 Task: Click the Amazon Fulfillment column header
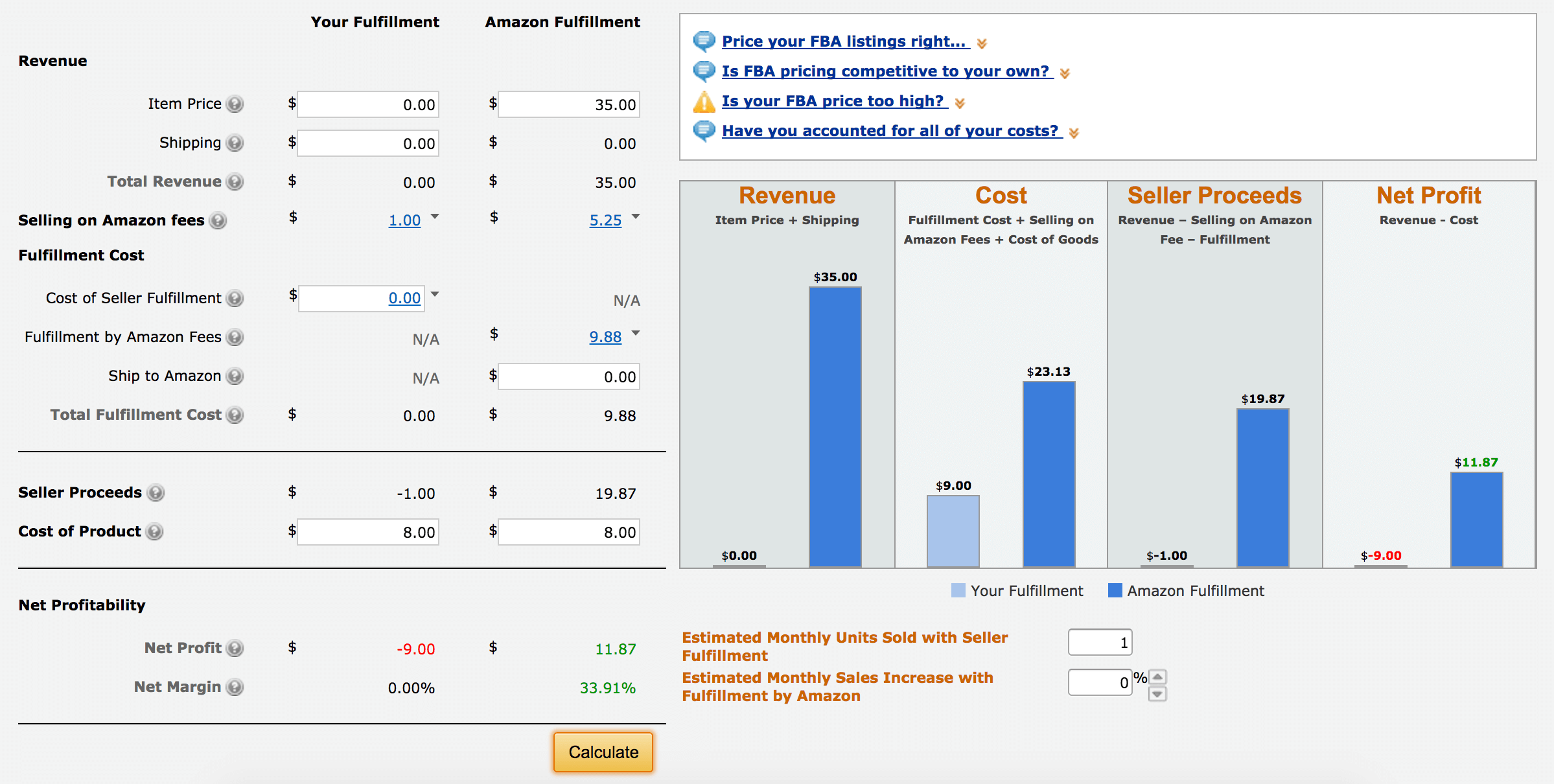(562, 22)
